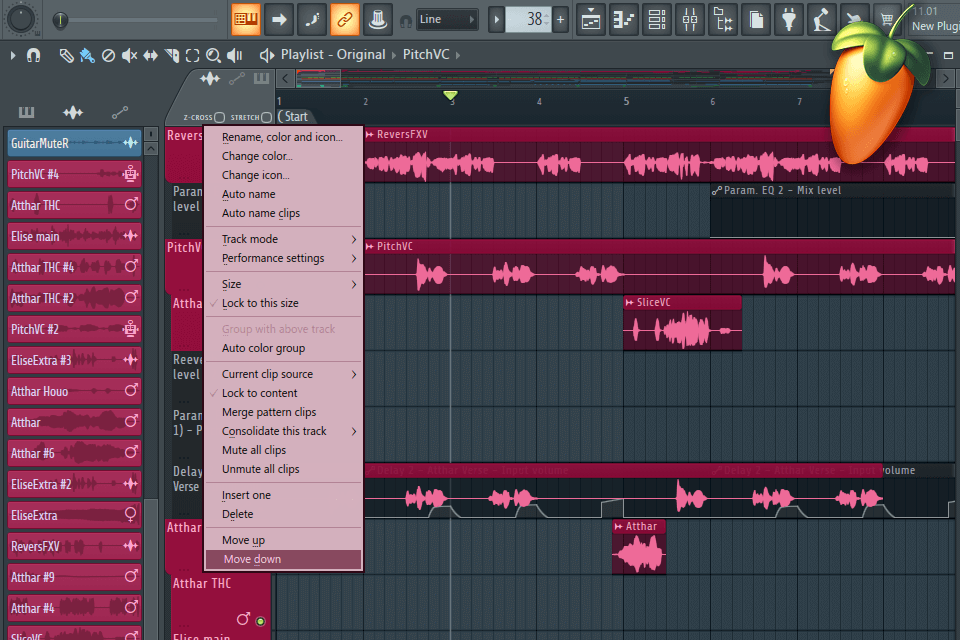Open the Browser tree view icon

click(723, 20)
